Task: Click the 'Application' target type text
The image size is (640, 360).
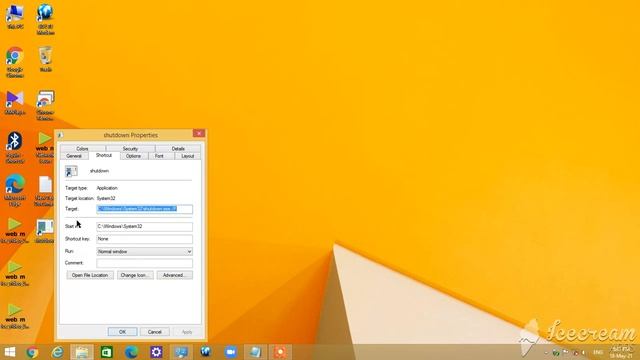Action: pos(107,188)
